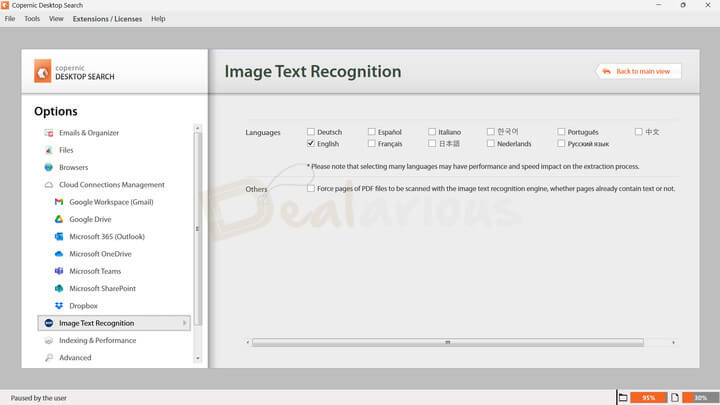This screenshot has width=720, height=405.
Task: Click the Paused by the user status text
Action: point(39,398)
